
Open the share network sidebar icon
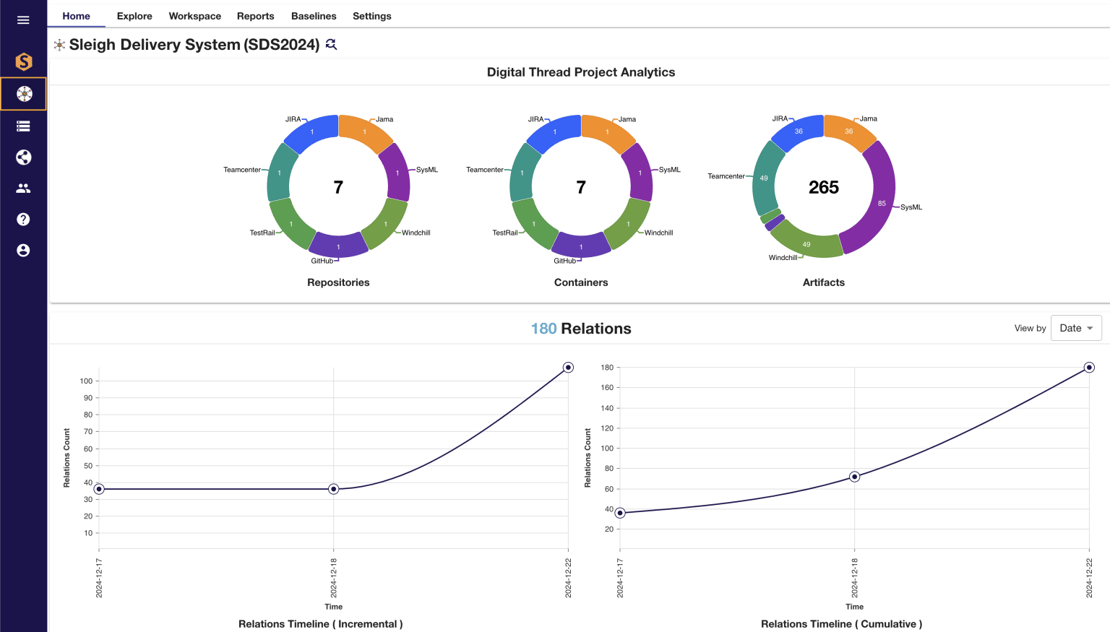pyautogui.click(x=23, y=157)
